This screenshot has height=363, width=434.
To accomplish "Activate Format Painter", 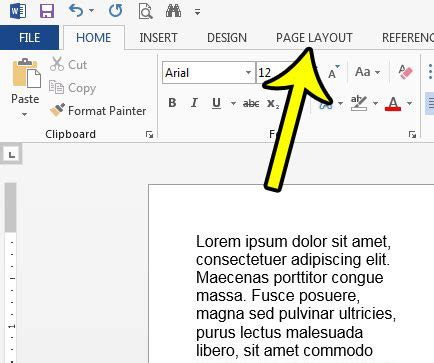I will [x=98, y=111].
